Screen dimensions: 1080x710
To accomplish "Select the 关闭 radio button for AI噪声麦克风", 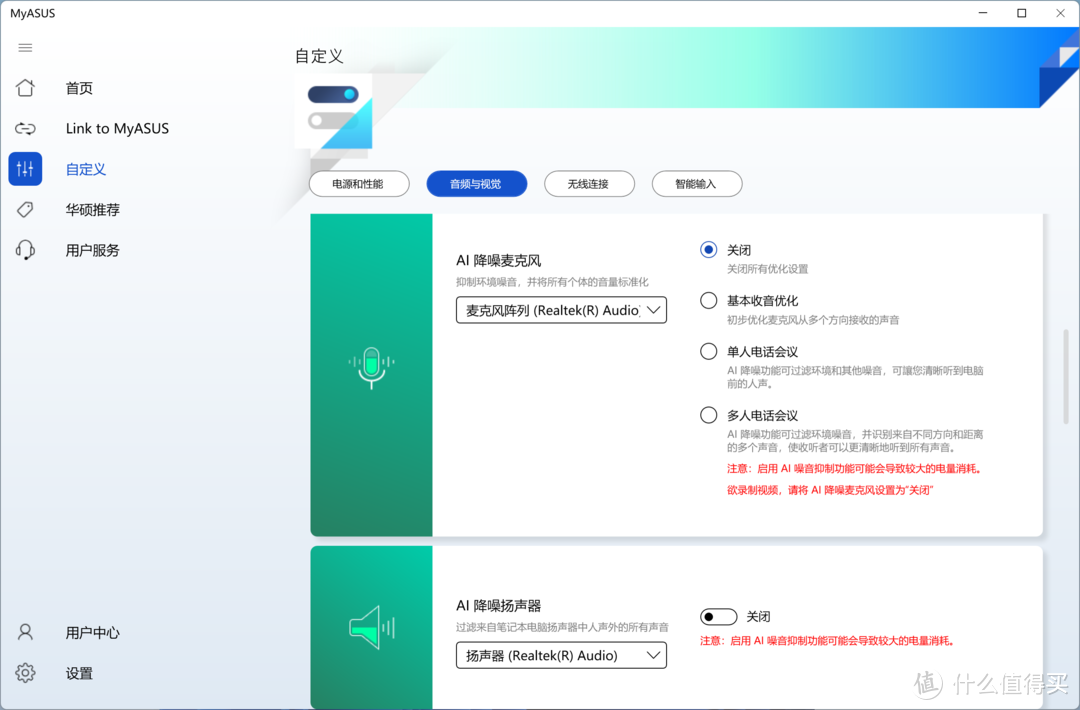I will 708,250.
